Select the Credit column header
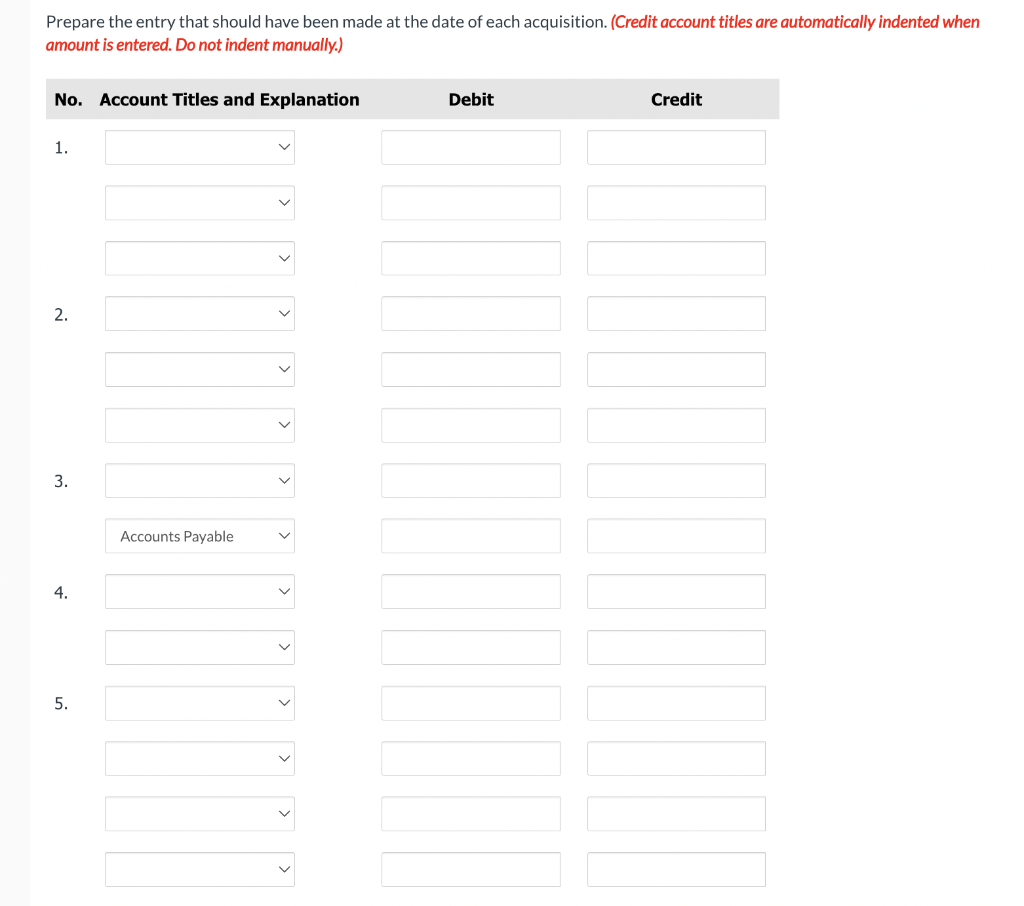1024x906 pixels. click(x=676, y=99)
